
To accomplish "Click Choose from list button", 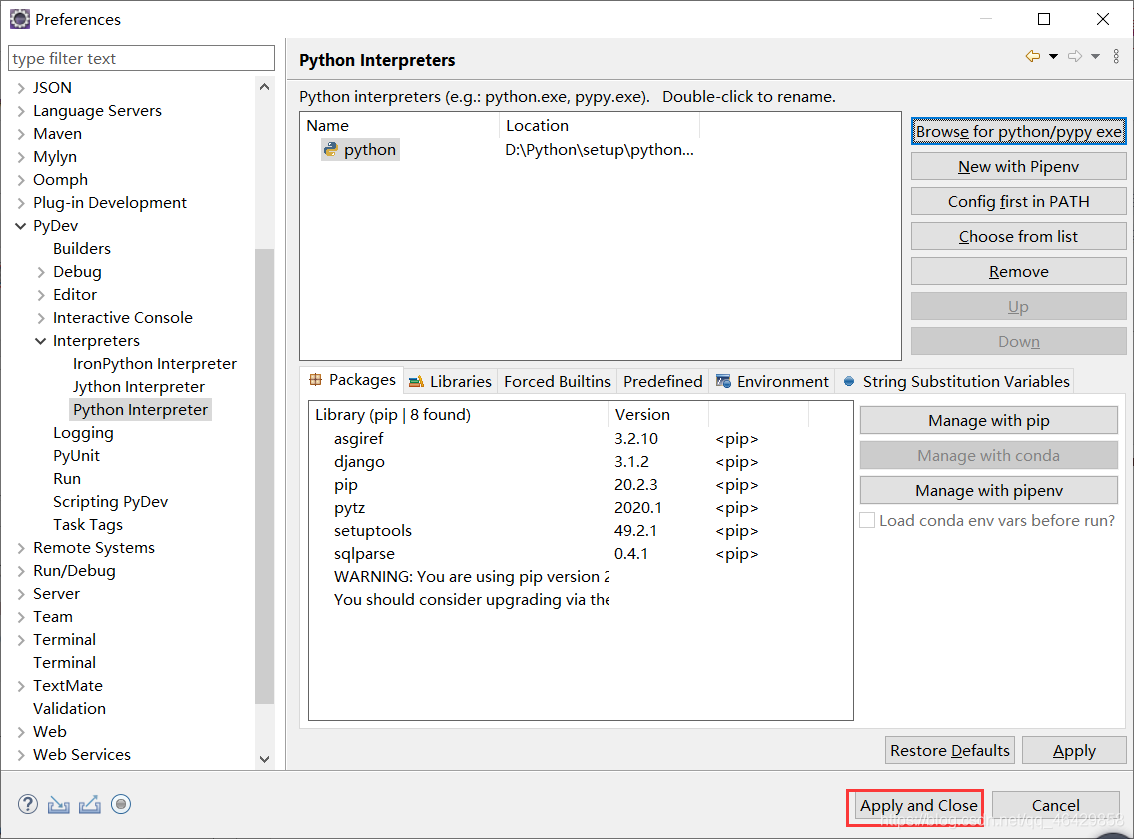I will coord(1018,237).
